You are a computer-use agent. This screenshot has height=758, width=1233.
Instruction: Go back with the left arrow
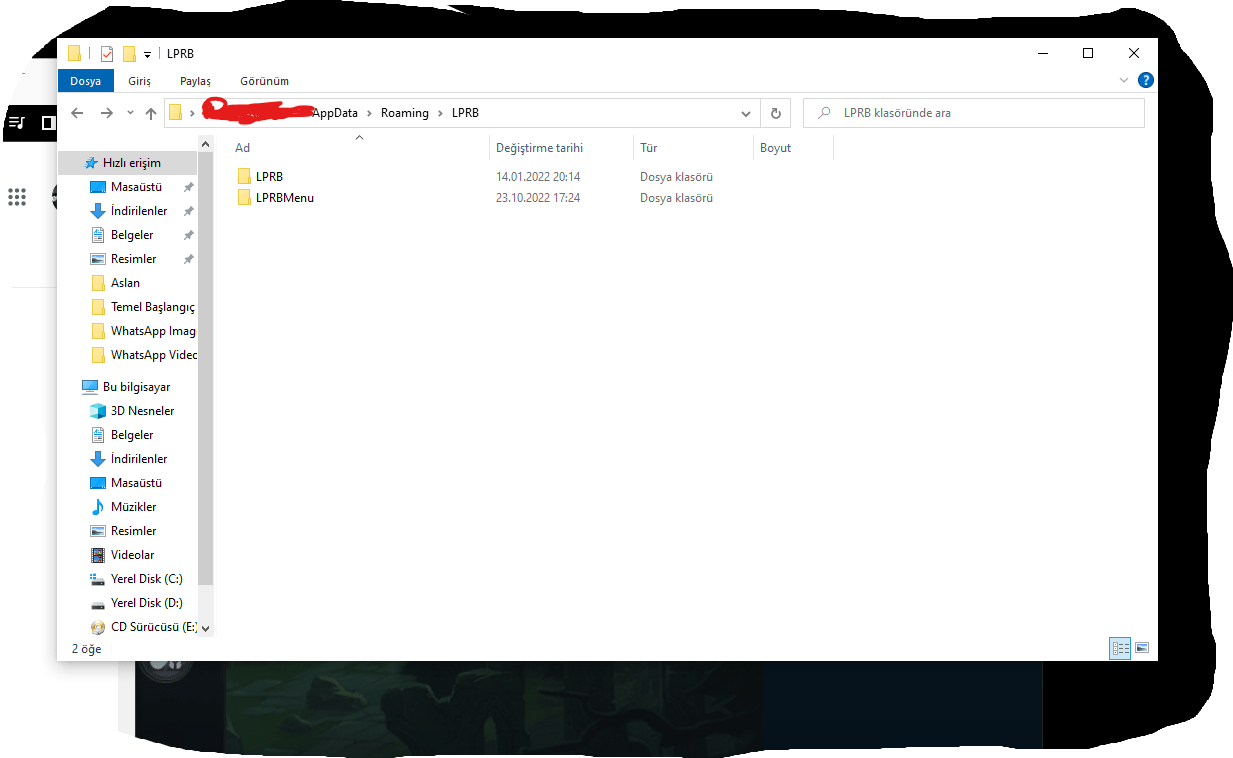pyautogui.click(x=77, y=113)
